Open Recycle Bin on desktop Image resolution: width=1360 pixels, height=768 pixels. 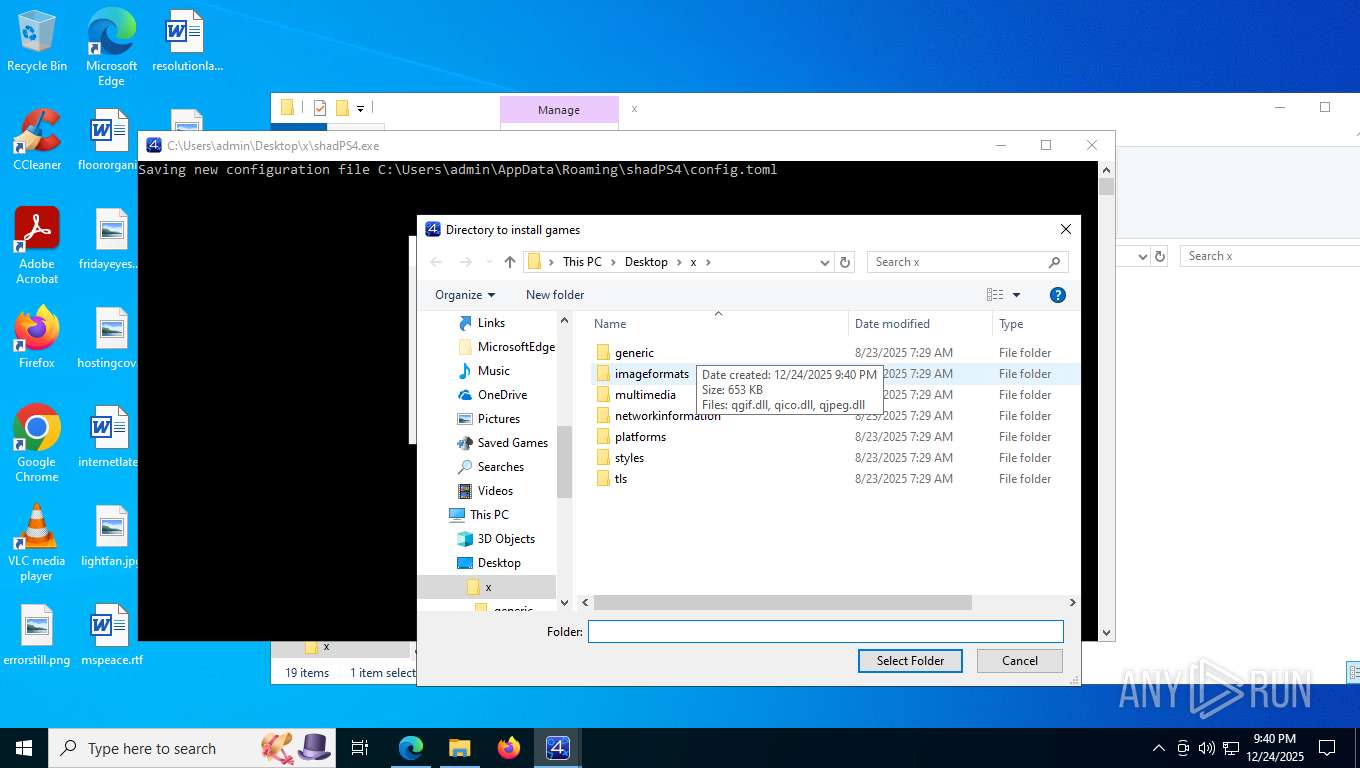click(37, 42)
